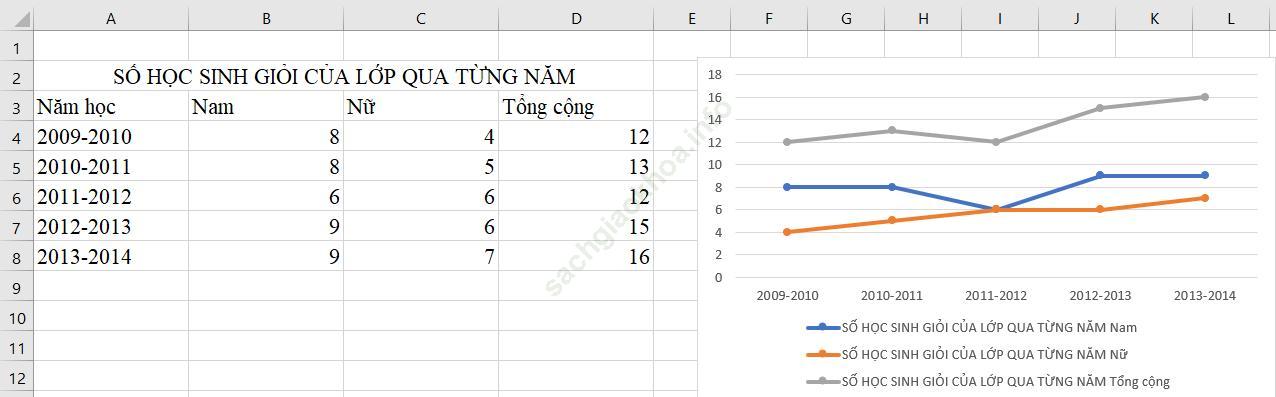The image size is (1276, 397).
Task: Select gray Tổng cộng data point at 2013-2014
Action: tap(1204, 97)
